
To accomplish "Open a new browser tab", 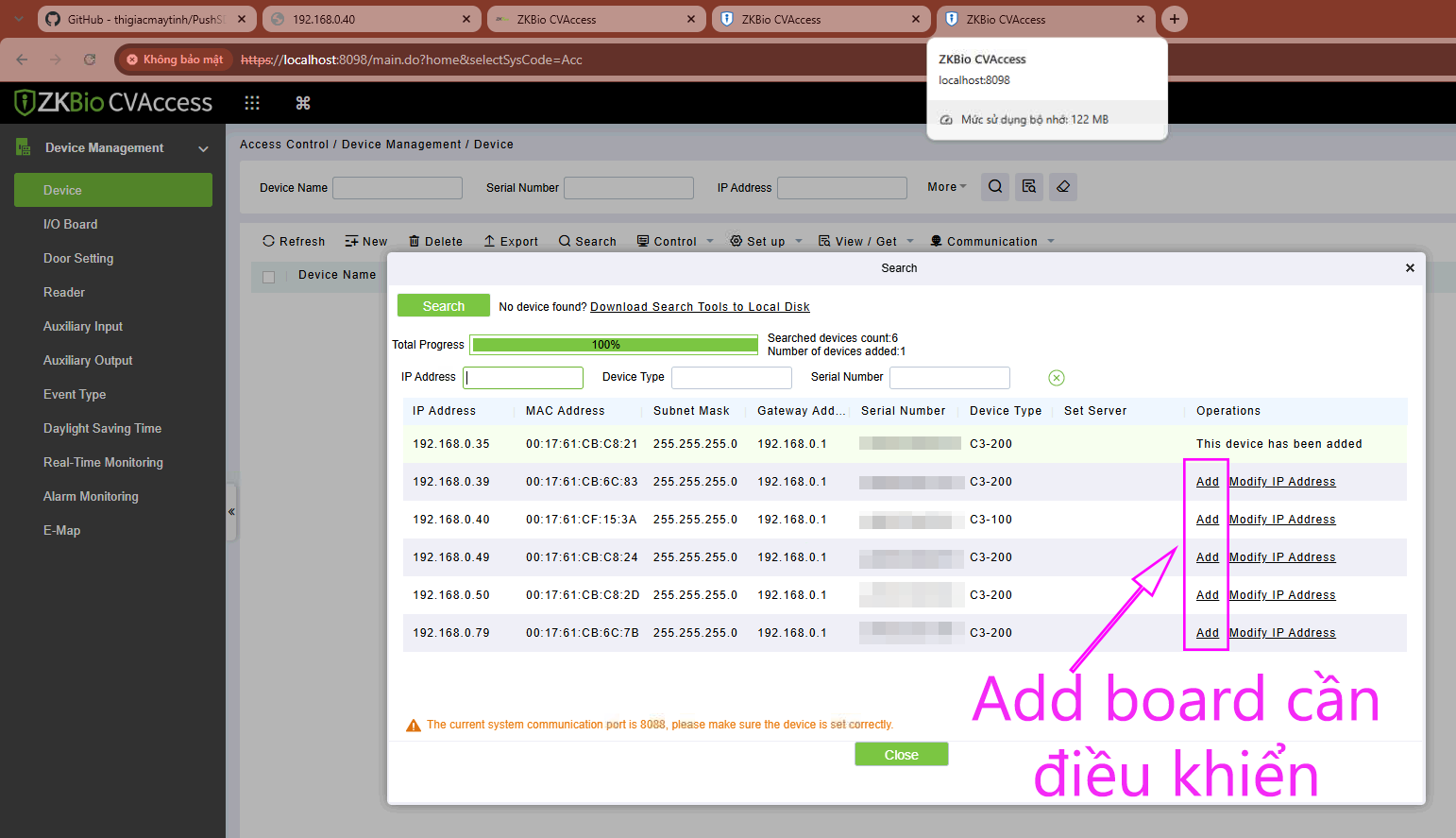I will point(1175,19).
